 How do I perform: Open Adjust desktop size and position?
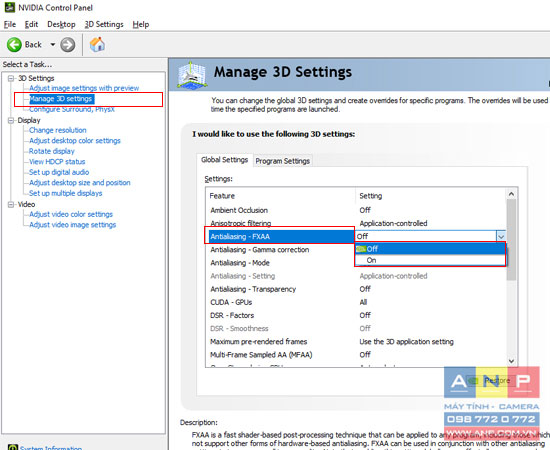pyautogui.click(x=80, y=183)
